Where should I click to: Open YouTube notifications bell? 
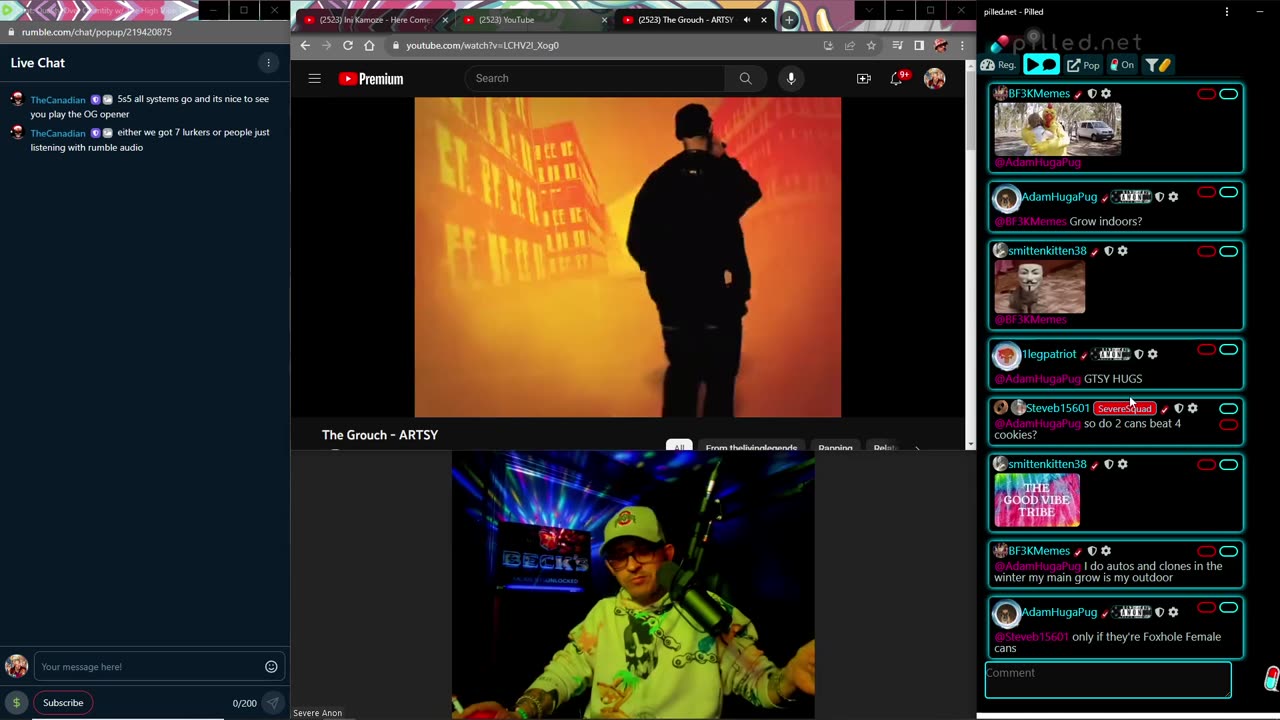pos(897,78)
